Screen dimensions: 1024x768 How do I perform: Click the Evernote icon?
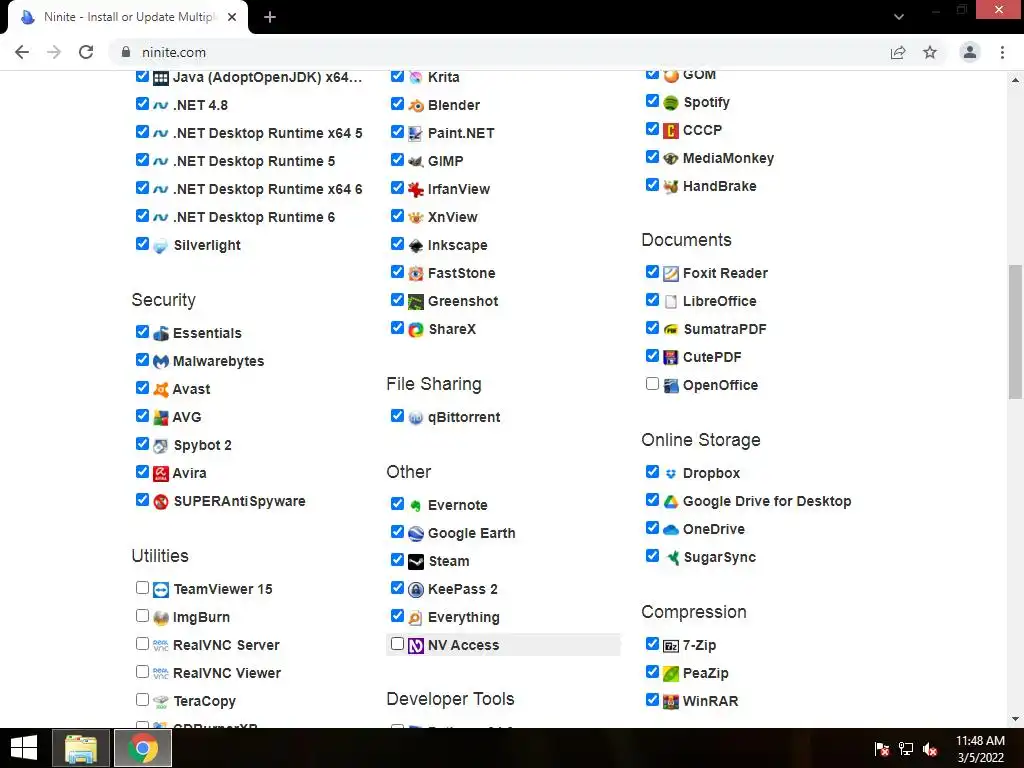pyautogui.click(x=416, y=505)
